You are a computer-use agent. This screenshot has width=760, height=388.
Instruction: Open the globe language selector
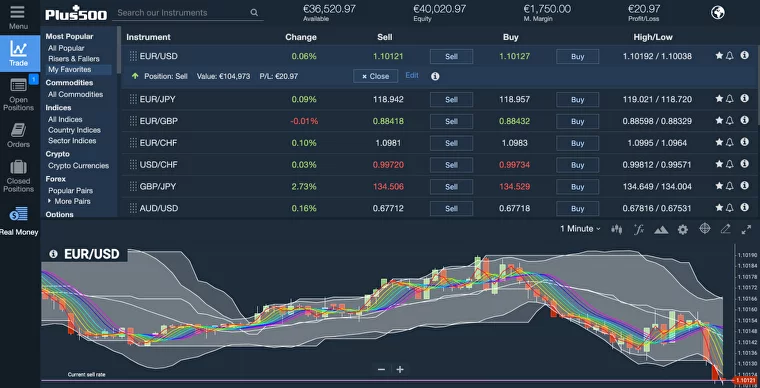[x=718, y=13]
